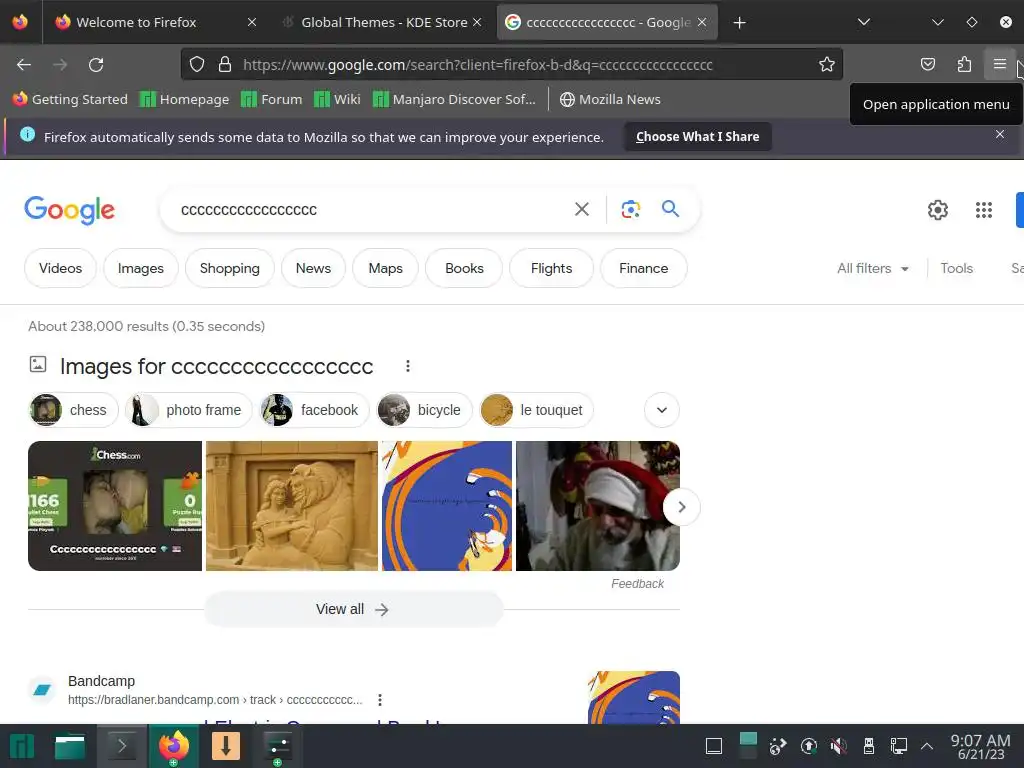Close the Google search tab
This screenshot has width=1024, height=768.
pos(701,22)
